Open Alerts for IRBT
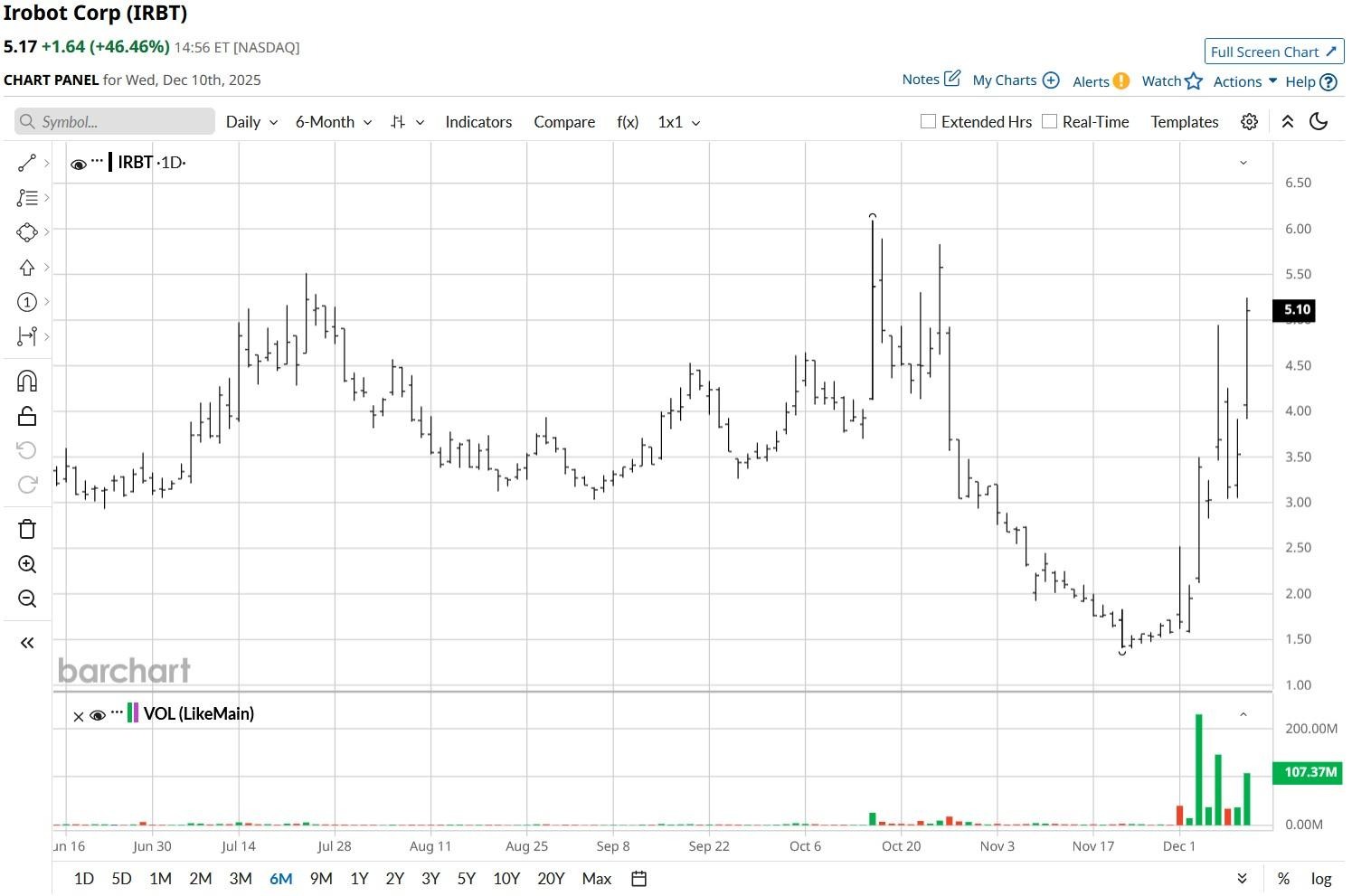Image resolution: width=1352 pixels, height=896 pixels. 1101,81
